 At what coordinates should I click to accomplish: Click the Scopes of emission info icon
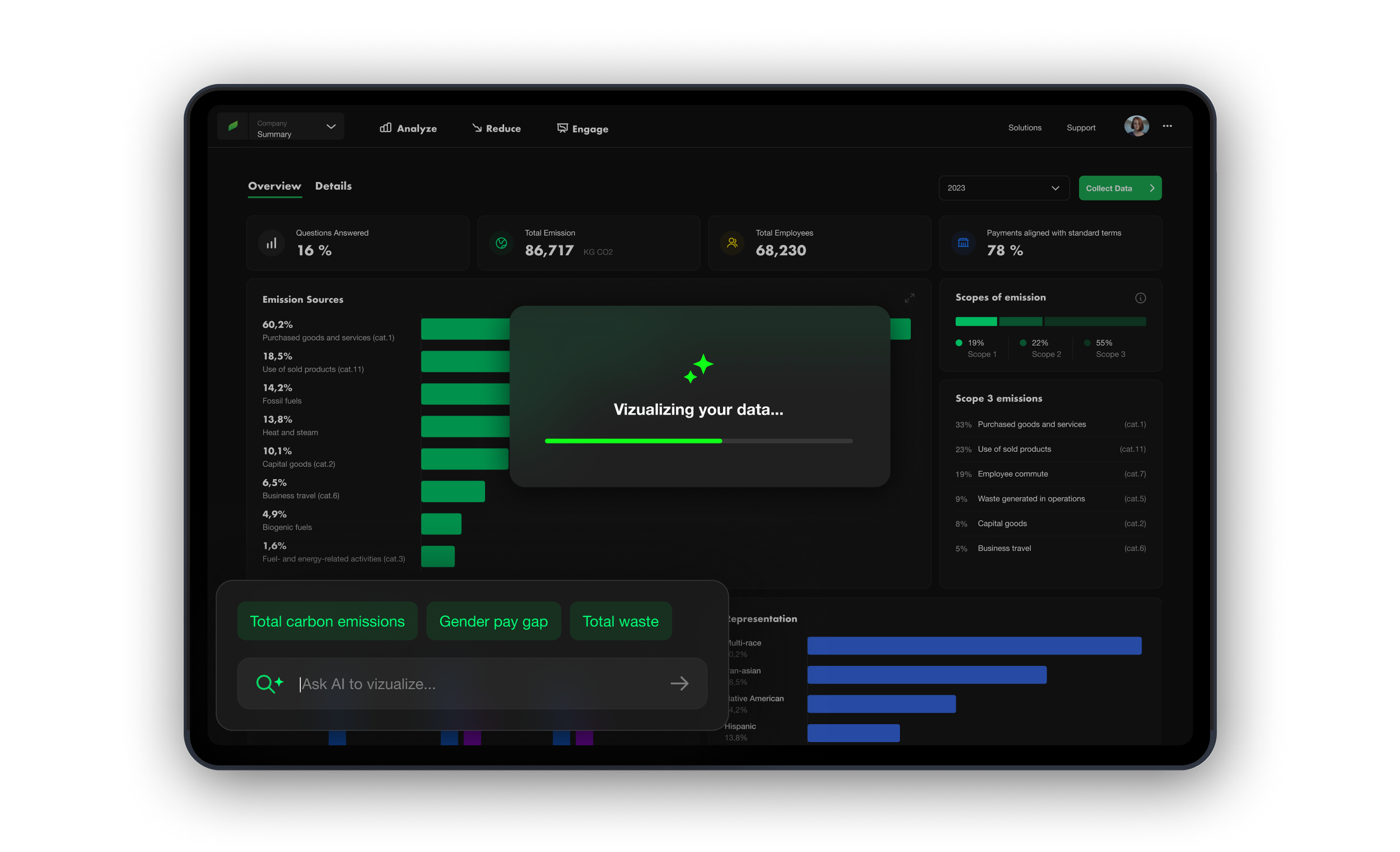click(x=1140, y=298)
